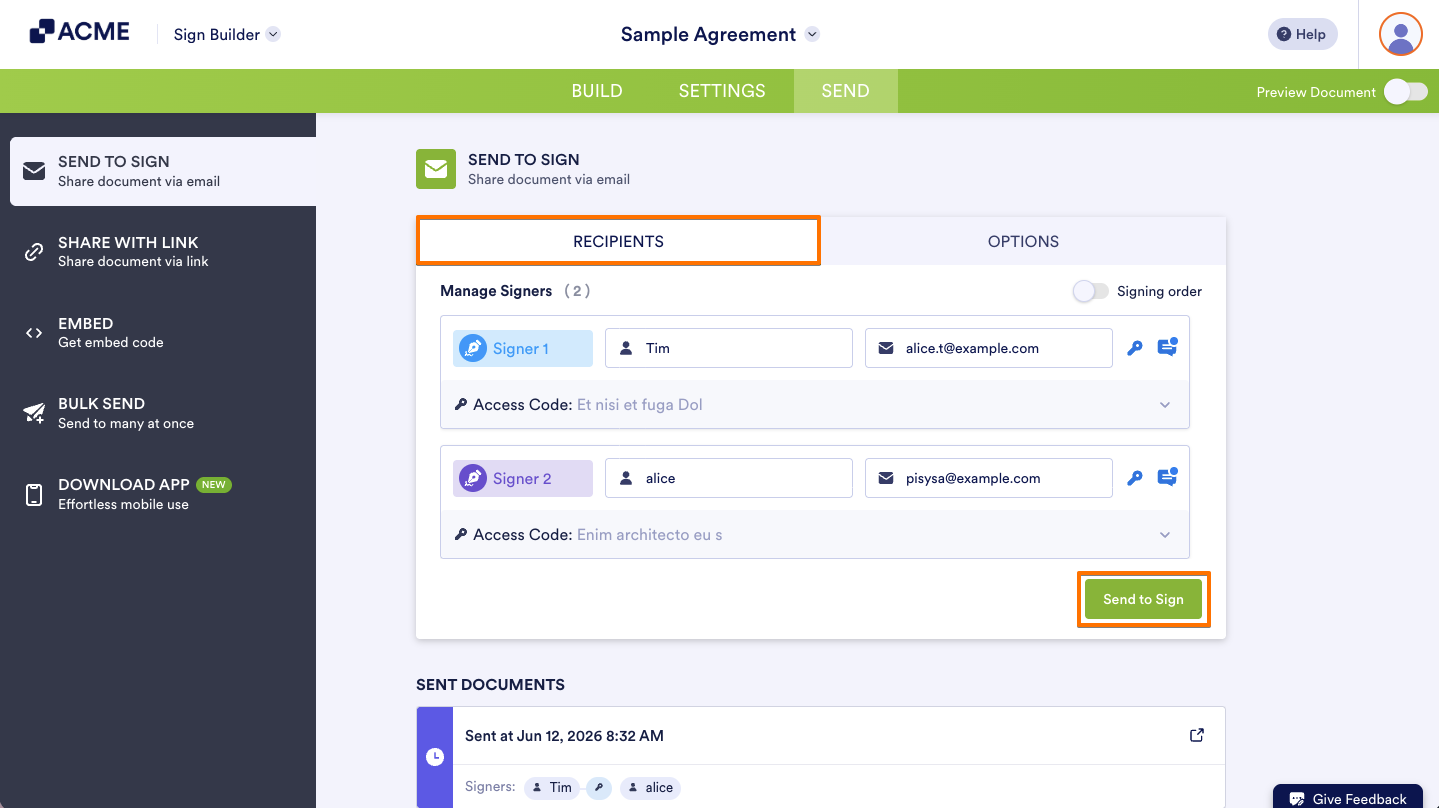Viewport: 1439px width, 808px height.
Task: Click the ACME logo
Action: [x=80, y=32]
